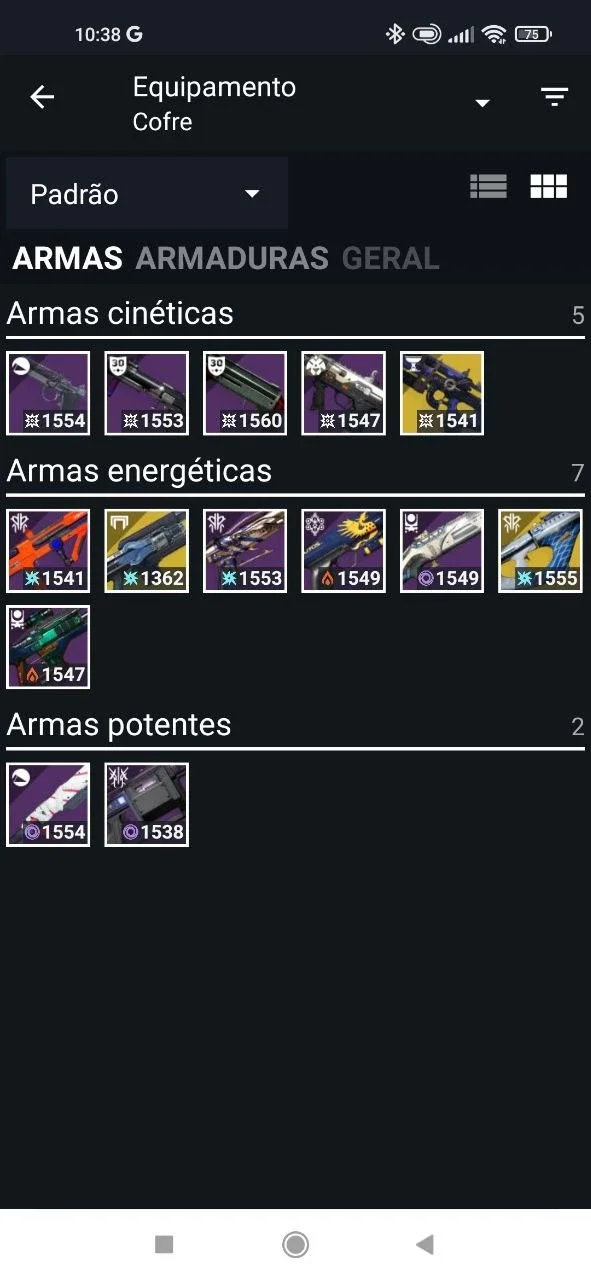Select the ARMAS tab

[x=67, y=258]
